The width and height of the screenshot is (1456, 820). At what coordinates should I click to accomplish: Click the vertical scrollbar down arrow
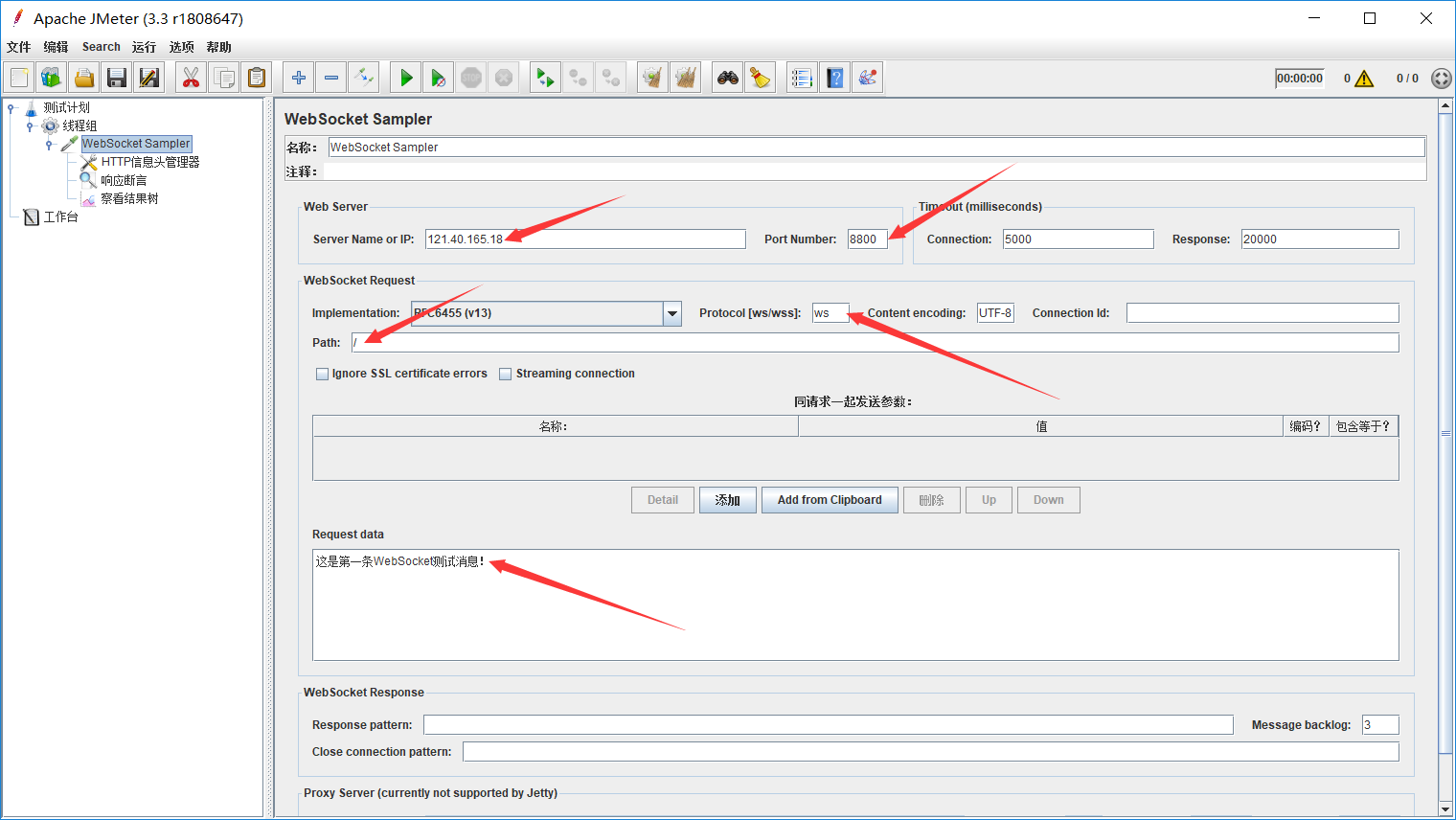[1445, 809]
